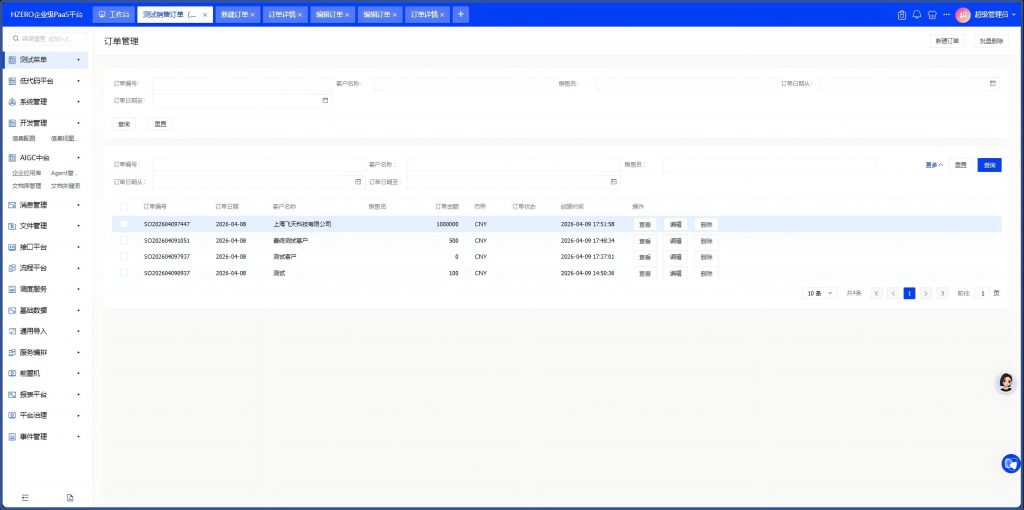Add a new tab with plus icon
The width and height of the screenshot is (1024, 510).
tap(460, 15)
